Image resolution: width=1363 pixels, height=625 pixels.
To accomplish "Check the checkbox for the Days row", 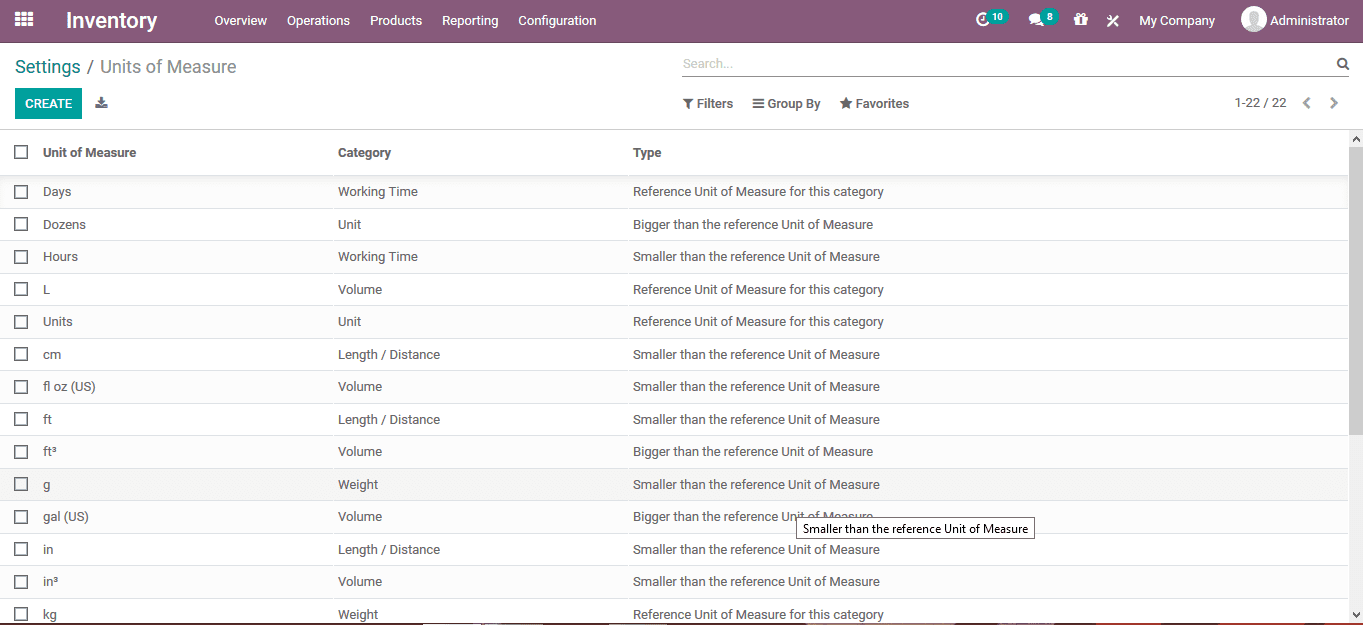I will pyautogui.click(x=21, y=191).
